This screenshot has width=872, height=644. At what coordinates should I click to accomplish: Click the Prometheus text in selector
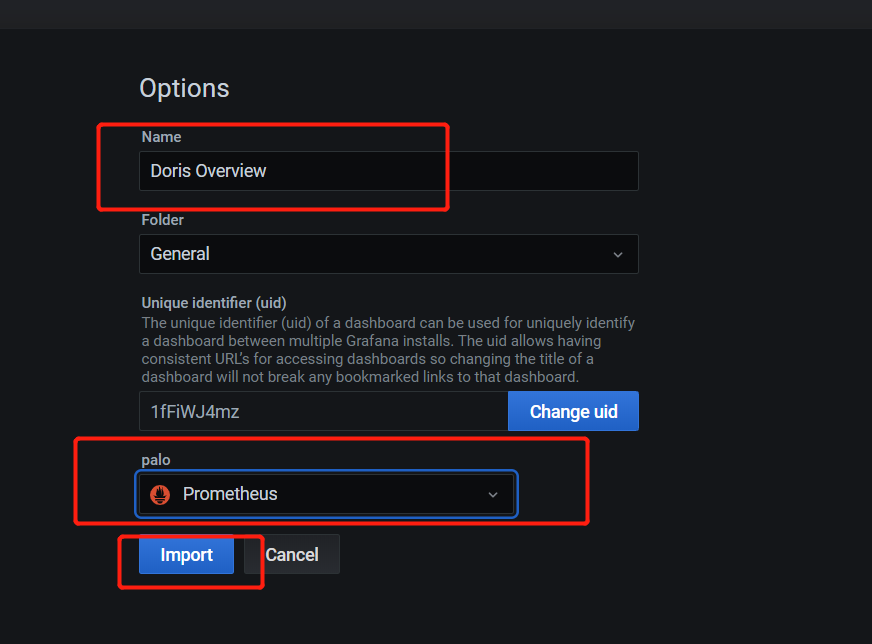(230, 494)
